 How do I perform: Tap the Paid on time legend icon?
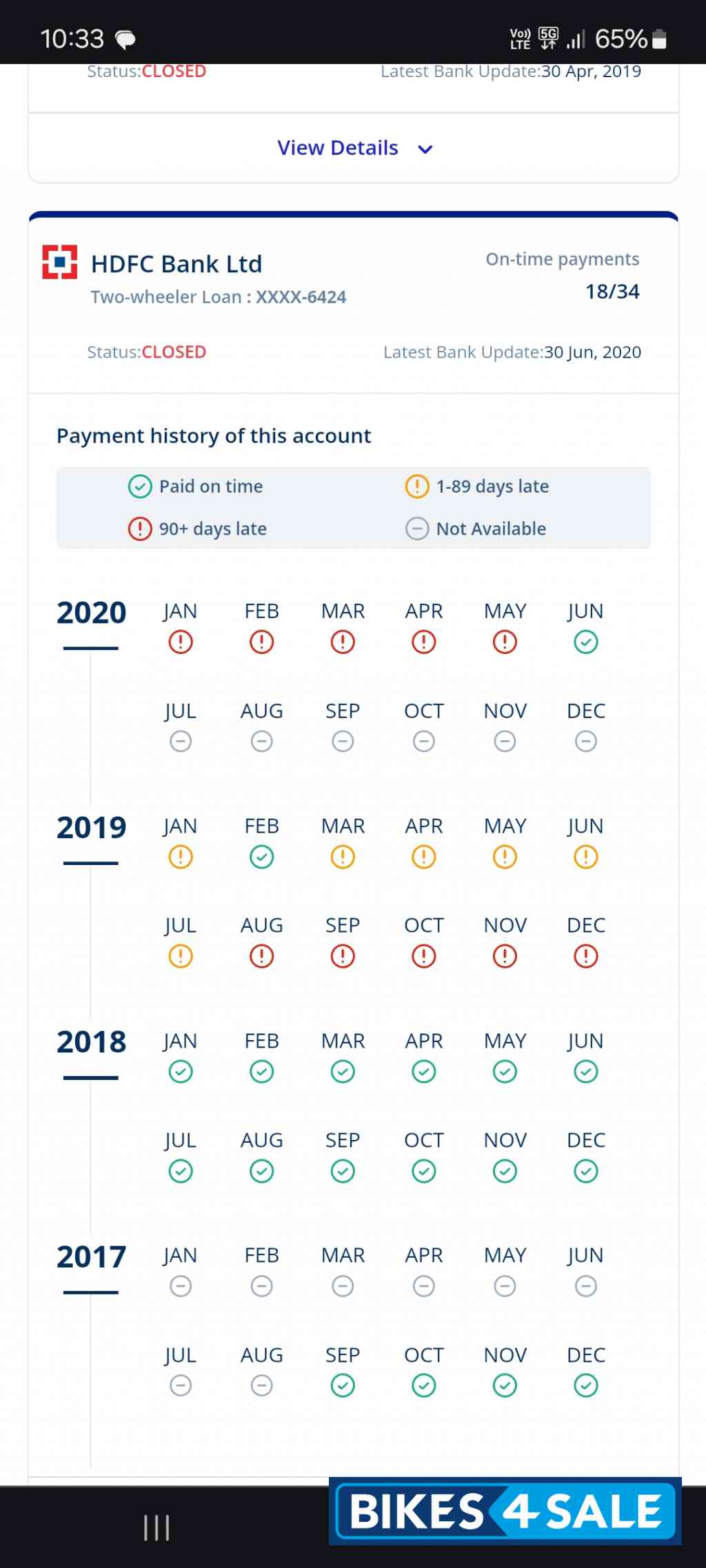click(x=140, y=487)
